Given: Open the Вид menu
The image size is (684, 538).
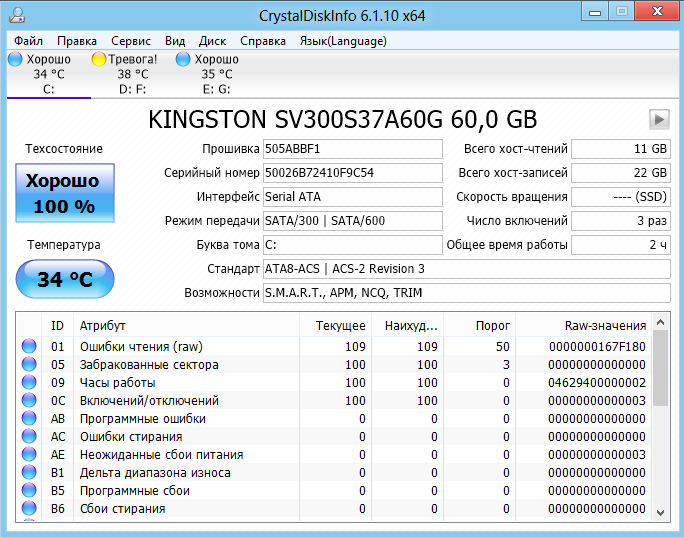Looking at the screenshot, I should point(175,41).
